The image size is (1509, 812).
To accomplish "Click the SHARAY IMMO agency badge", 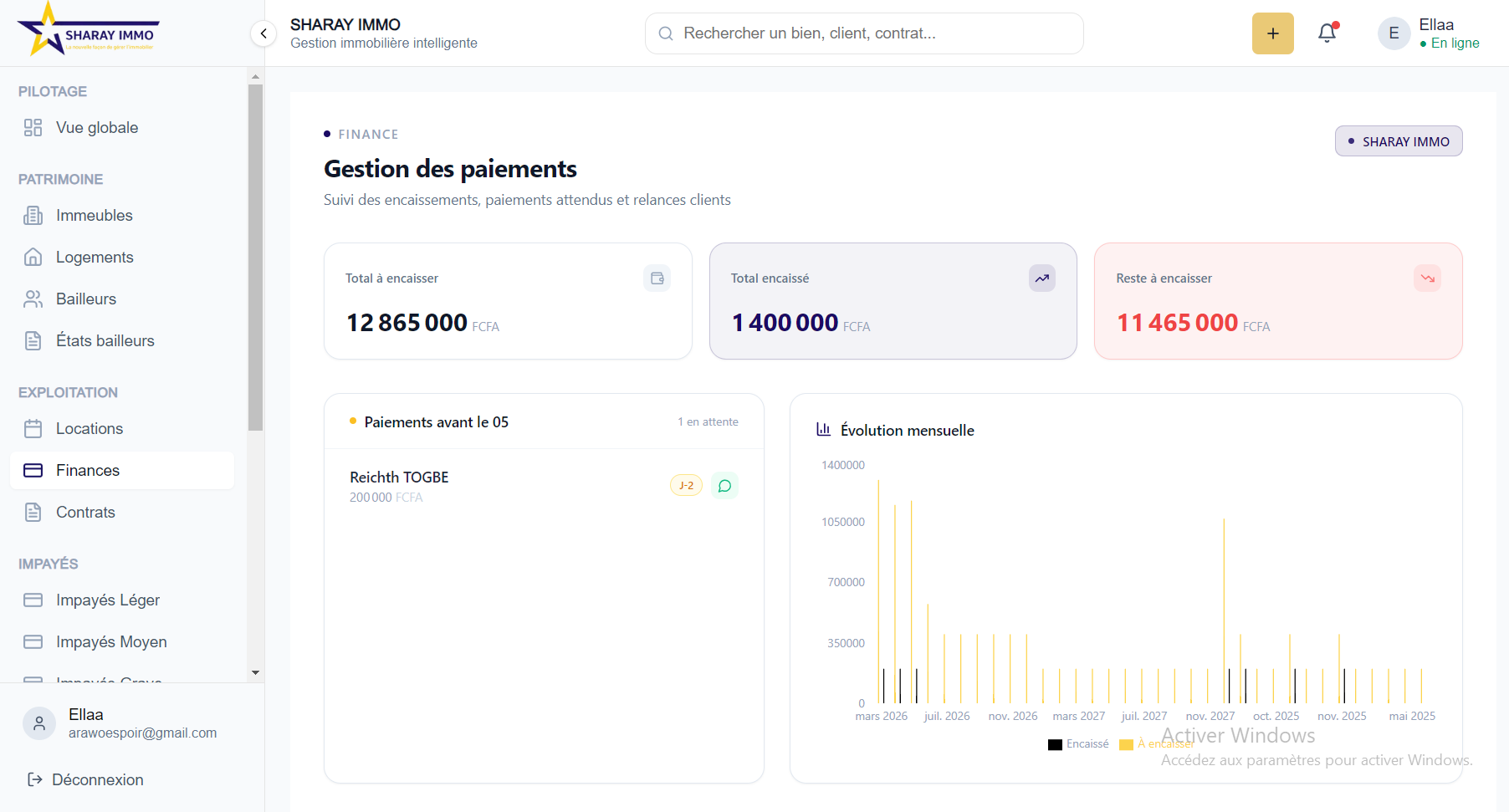I will [x=1398, y=141].
